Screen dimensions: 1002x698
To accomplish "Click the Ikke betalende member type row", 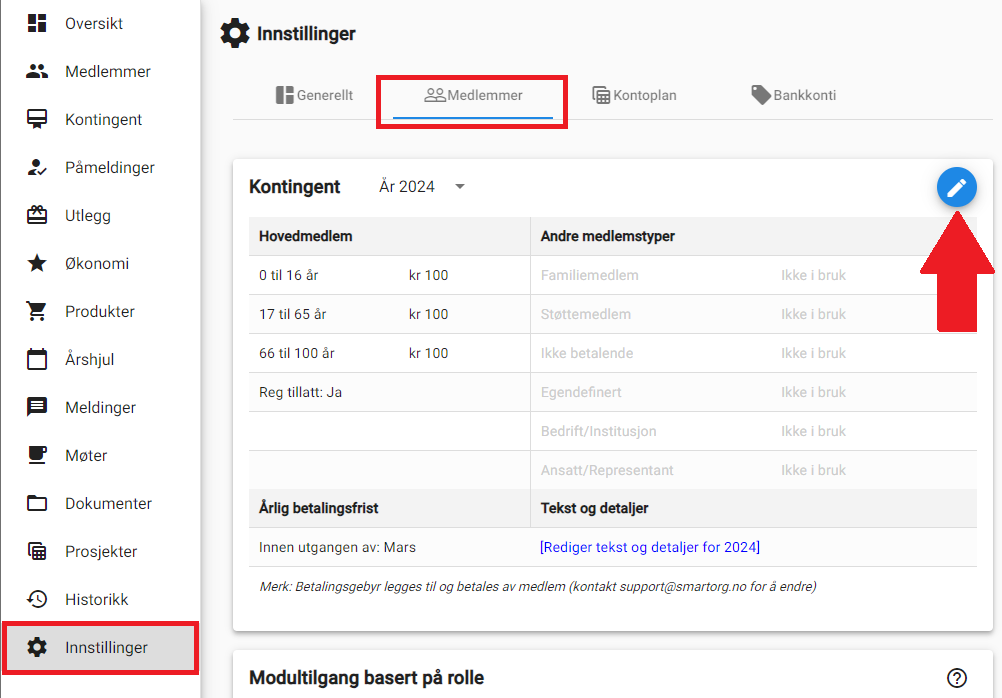I will coord(753,353).
